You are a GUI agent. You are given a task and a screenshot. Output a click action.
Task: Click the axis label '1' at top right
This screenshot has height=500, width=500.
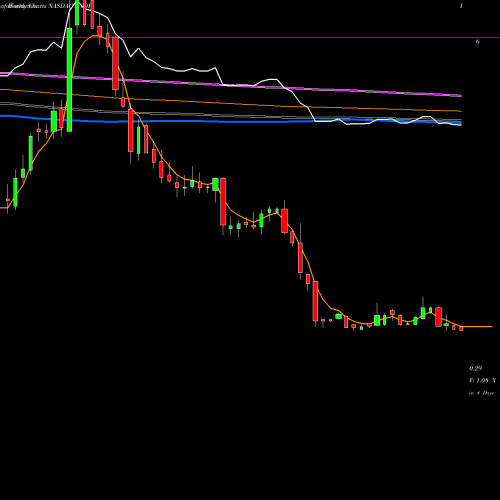click(x=461, y=6)
